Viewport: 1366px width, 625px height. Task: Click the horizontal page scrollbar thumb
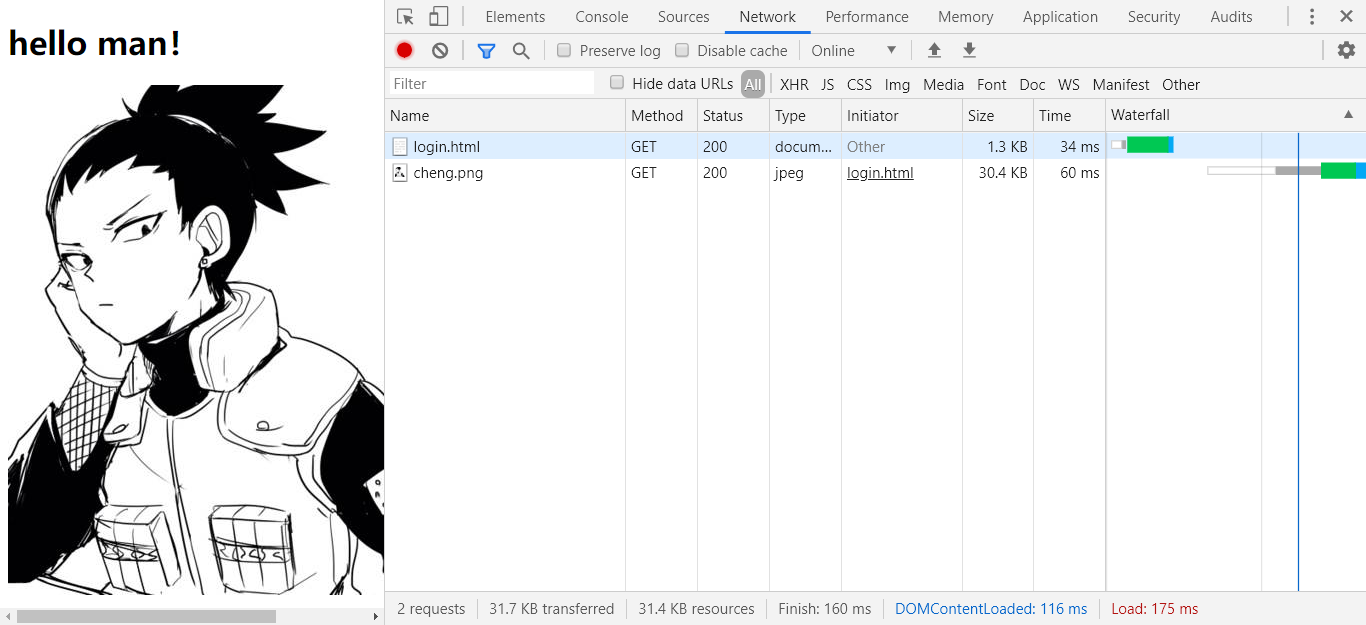[x=146, y=617]
